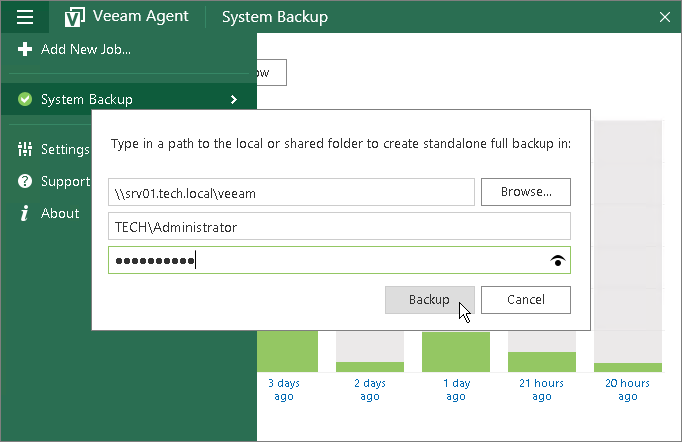Click the '2 days ago' label

pos(370,390)
